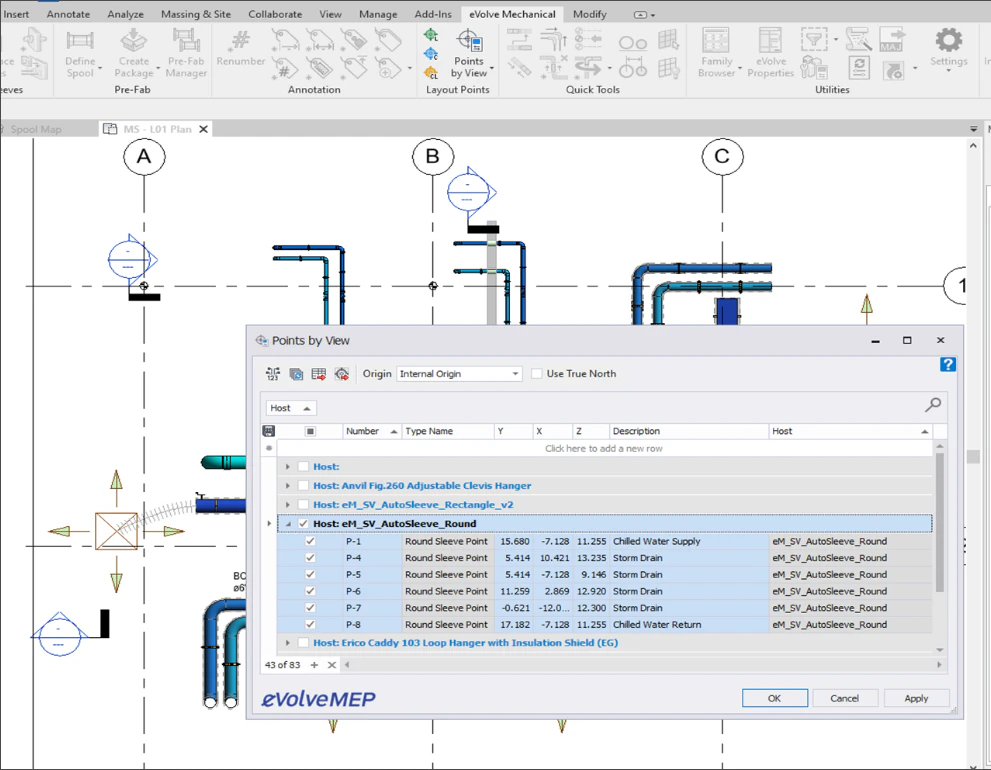
Task: Click the 'Click here to add a new row' field
Action: 603,449
